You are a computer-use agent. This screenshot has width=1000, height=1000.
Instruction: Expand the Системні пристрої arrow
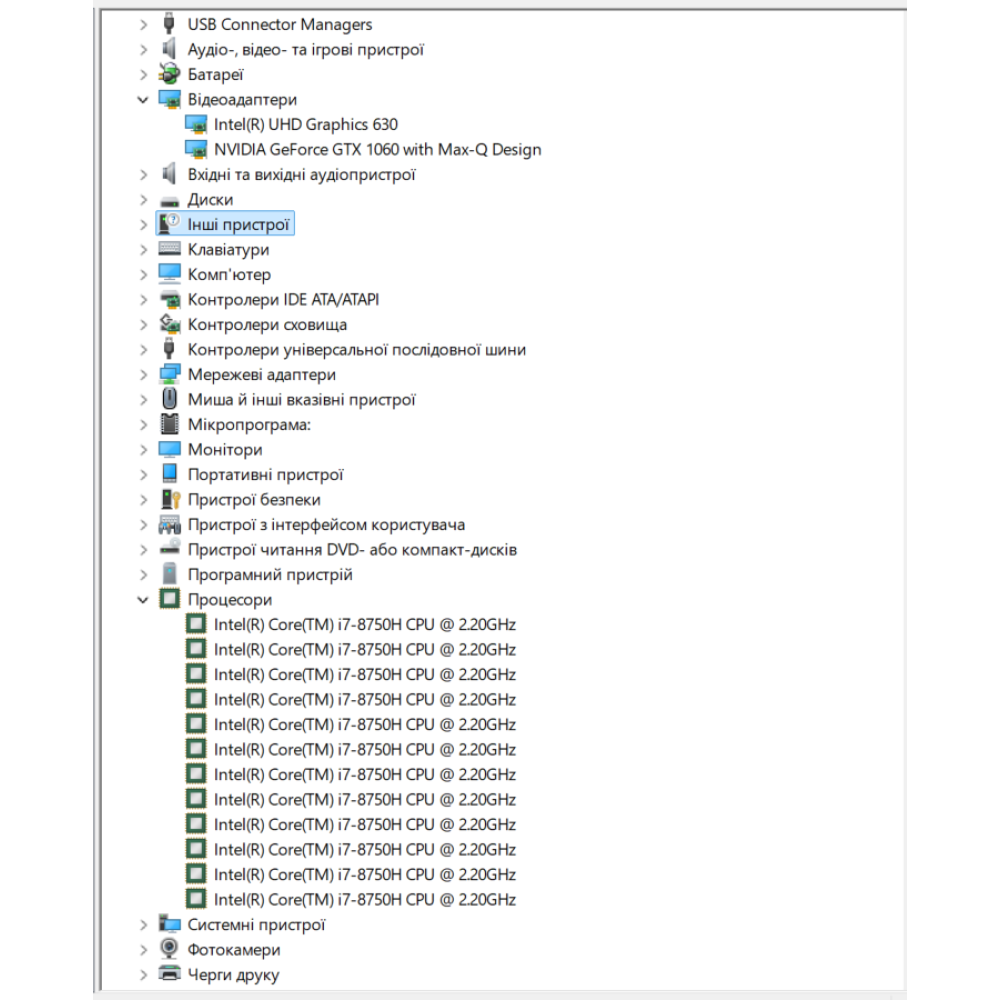coord(143,925)
